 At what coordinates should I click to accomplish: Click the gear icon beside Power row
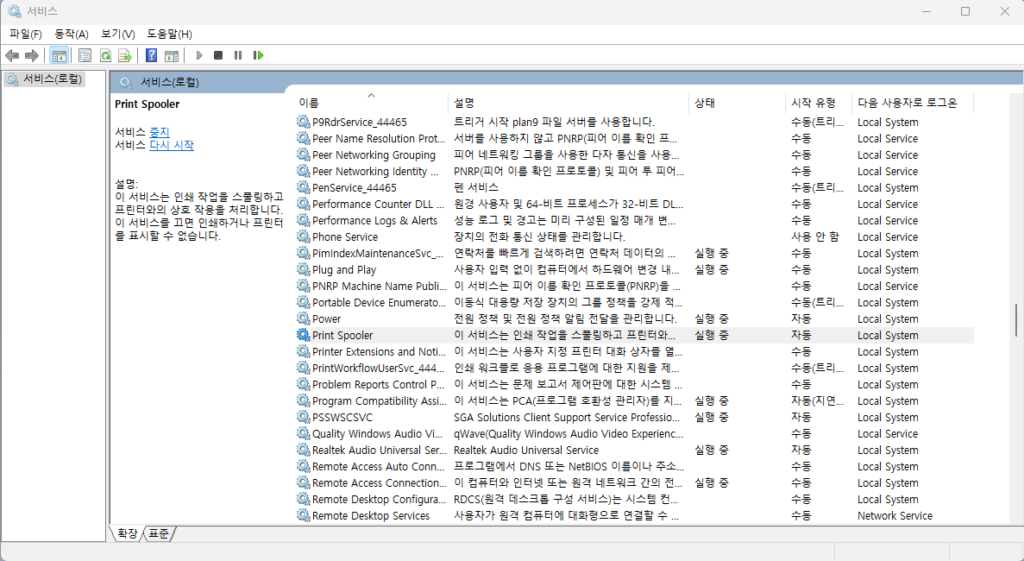[303, 319]
